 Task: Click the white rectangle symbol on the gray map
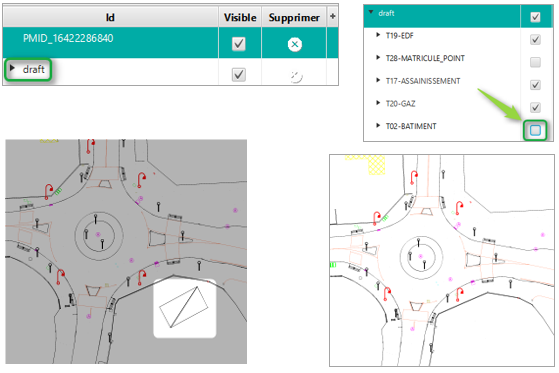tap(185, 308)
